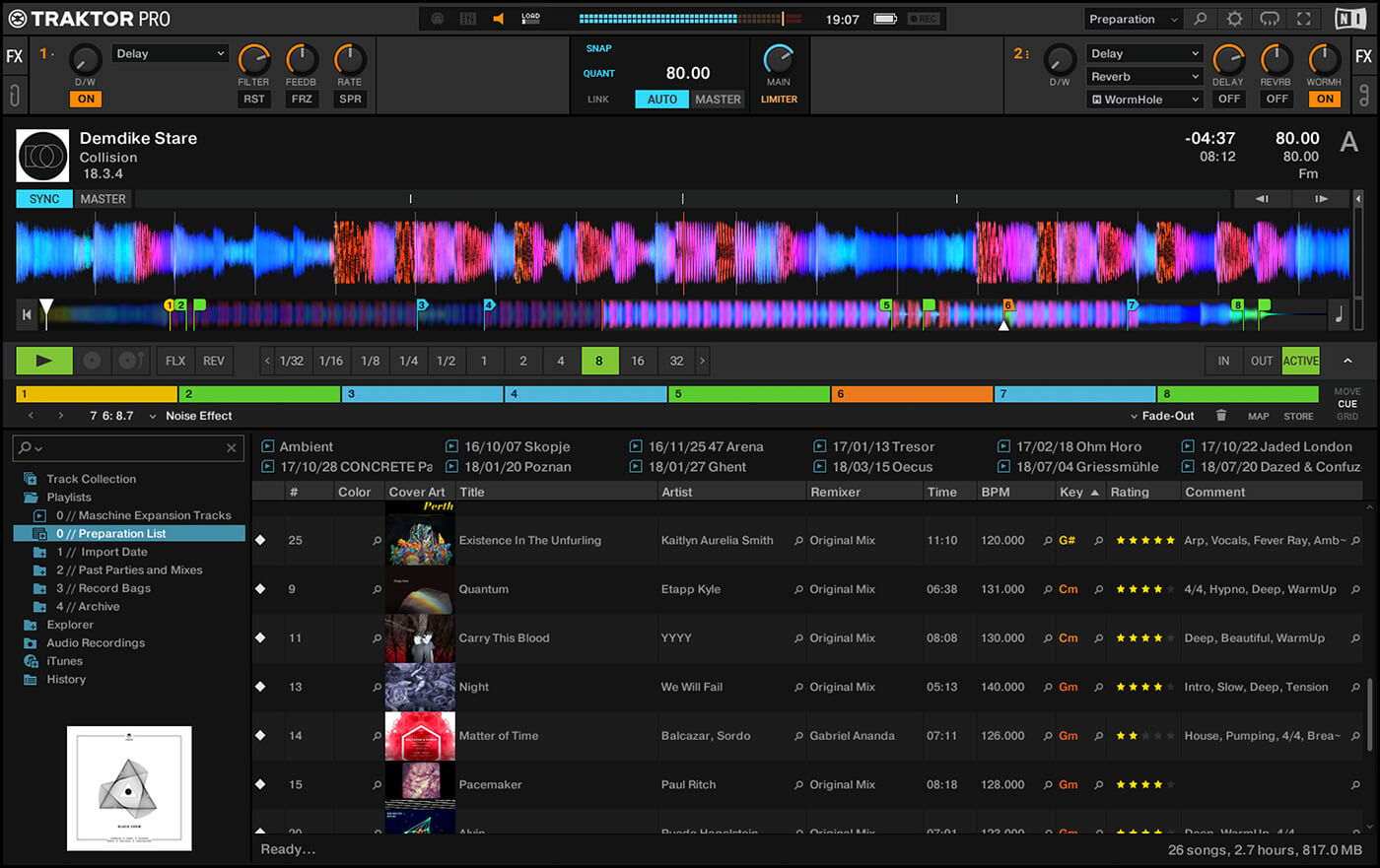Enable AUTO master clock mode
Viewport: 1380px width, 868px height.
click(662, 100)
